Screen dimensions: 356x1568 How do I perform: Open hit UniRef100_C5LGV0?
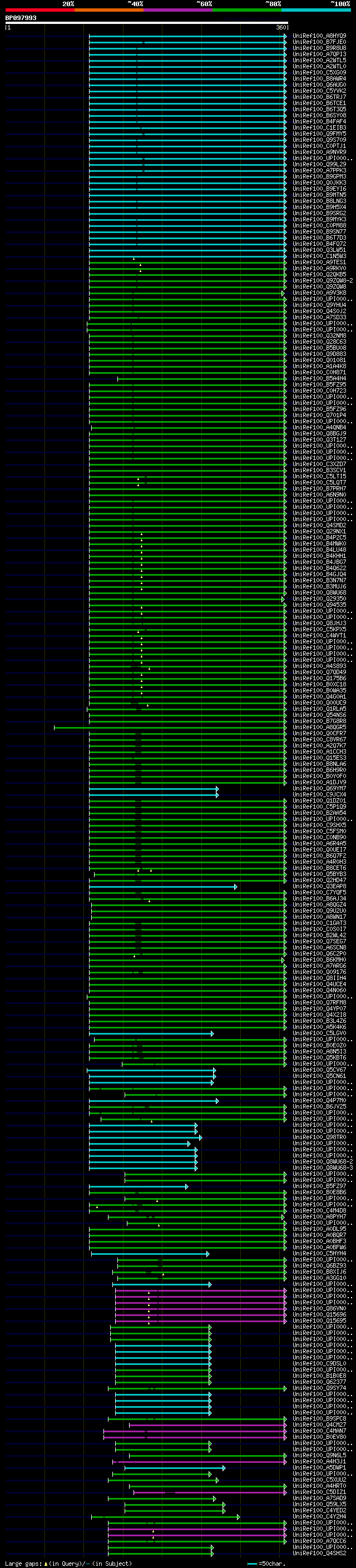[319, 1033]
